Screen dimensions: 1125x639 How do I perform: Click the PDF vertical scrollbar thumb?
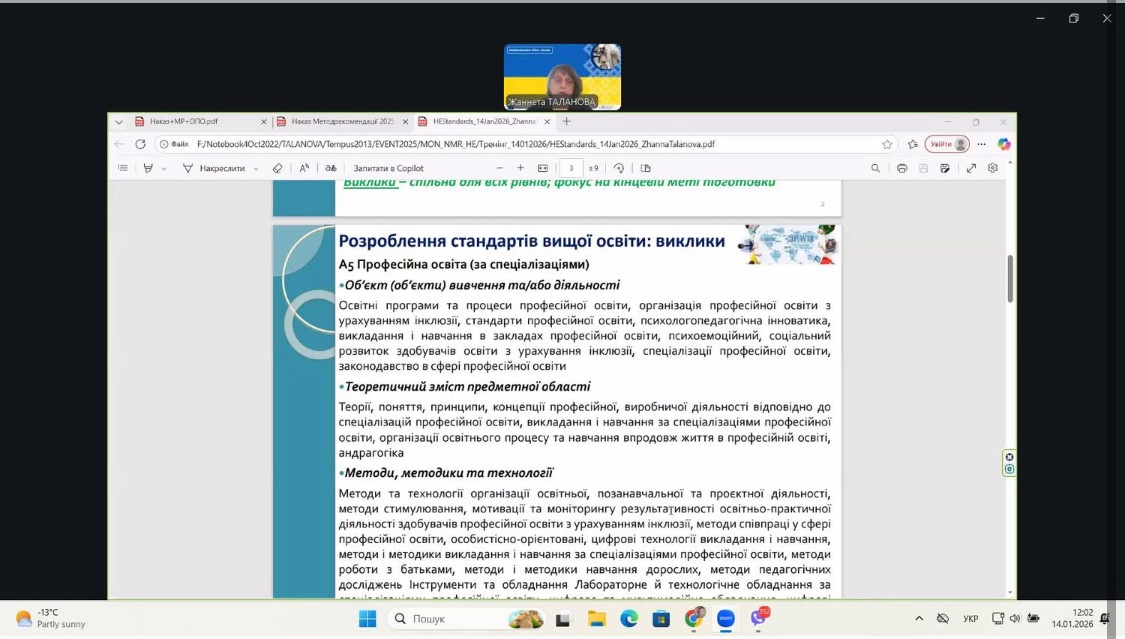point(1010,279)
